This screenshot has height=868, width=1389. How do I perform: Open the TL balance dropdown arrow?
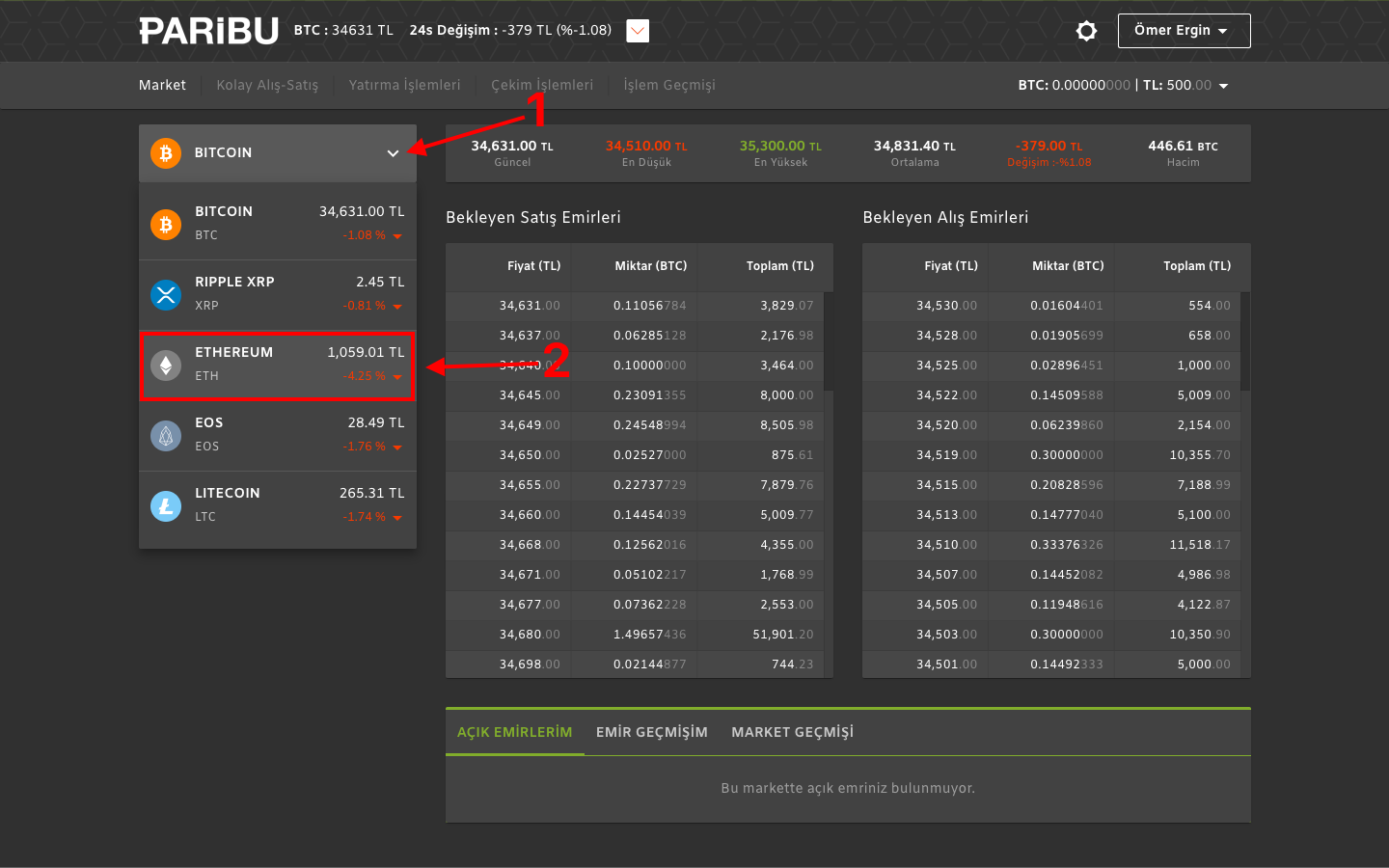(1223, 85)
